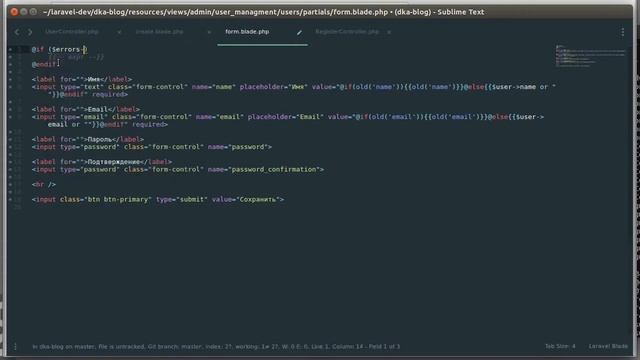This screenshot has height=360, width=640.
Task: Go to previous tab with left arrow
Action: click(x=17, y=32)
